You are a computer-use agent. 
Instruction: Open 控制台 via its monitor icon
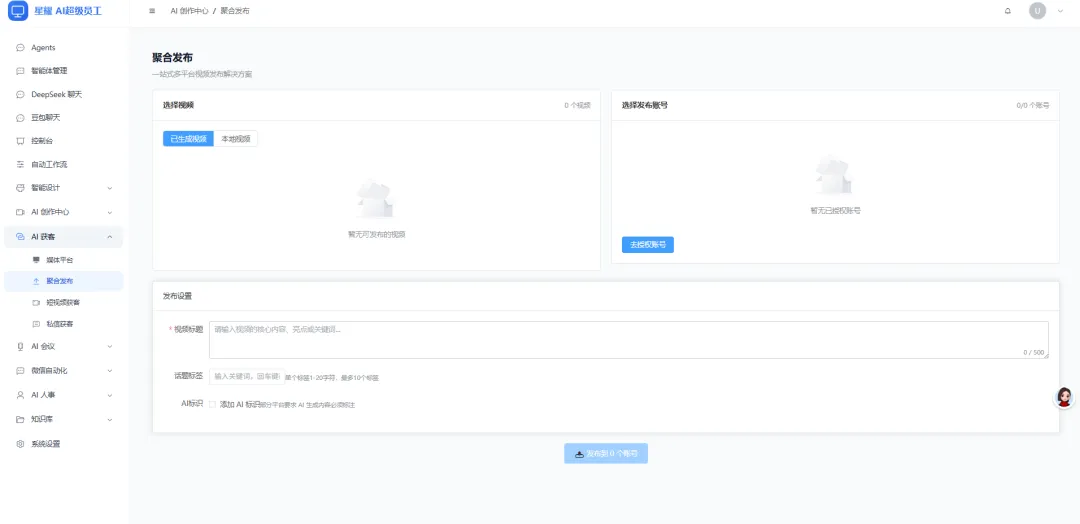[20, 141]
